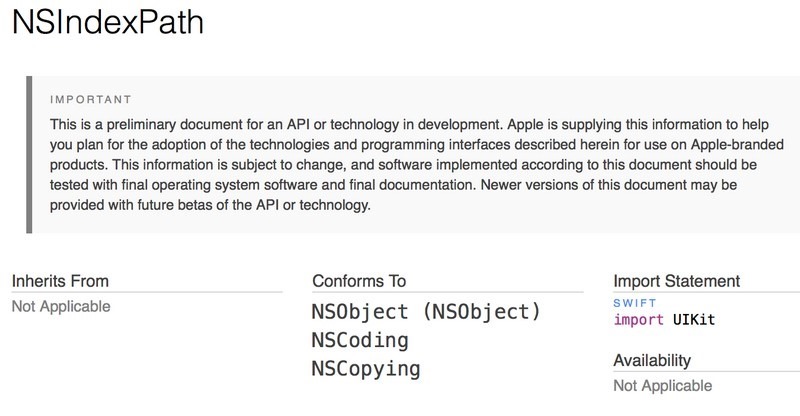800x416 pixels.
Task: Click the parenthesized (NSObject) text
Action: click(481, 311)
